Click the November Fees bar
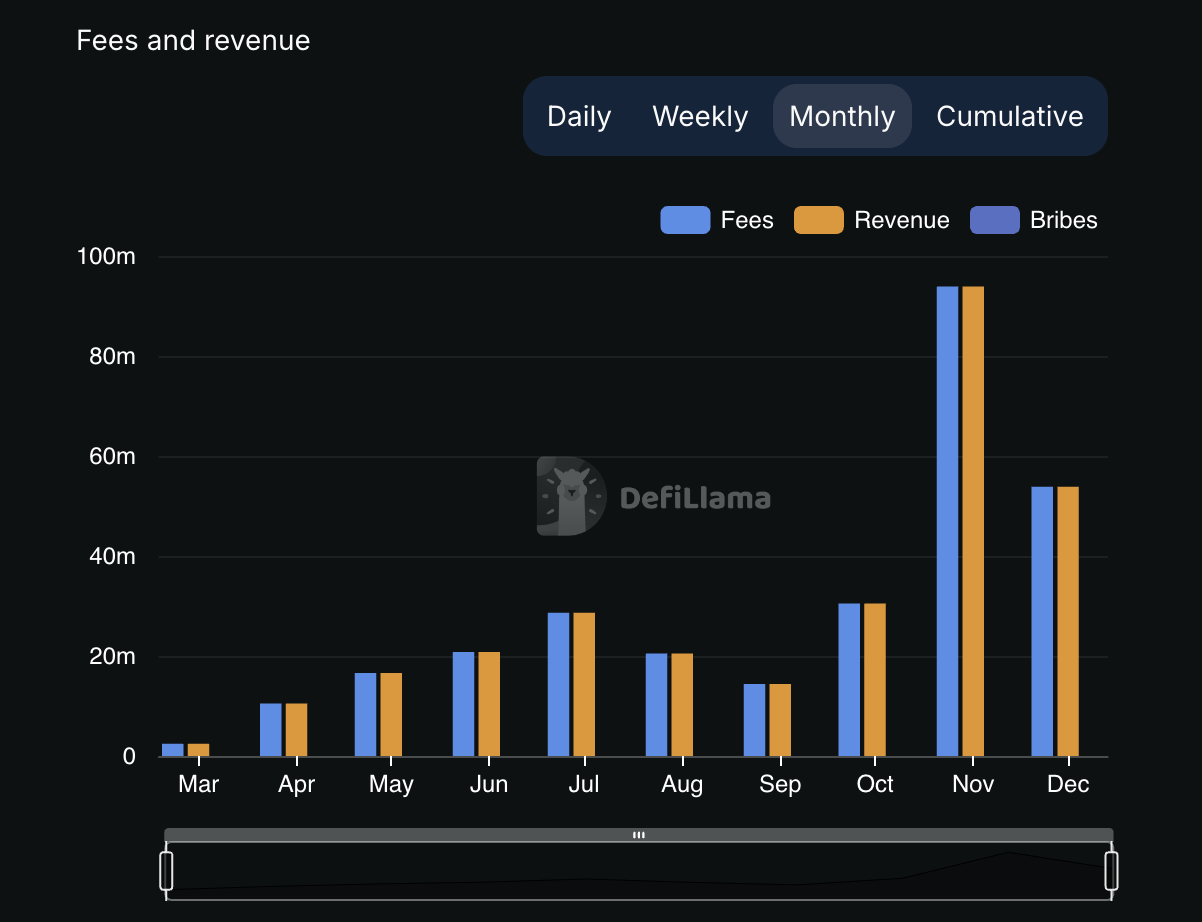The width and height of the screenshot is (1202, 922). (947, 520)
